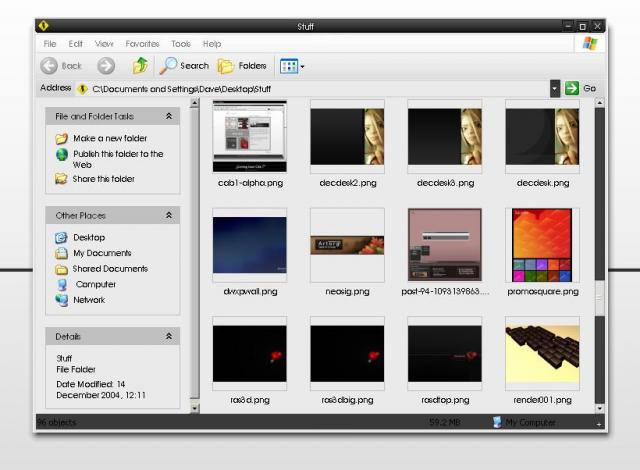Image resolution: width=640 pixels, height=470 pixels.
Task: Select the post-94-1093139863 thumbnail
Action: tap(445, 245)
